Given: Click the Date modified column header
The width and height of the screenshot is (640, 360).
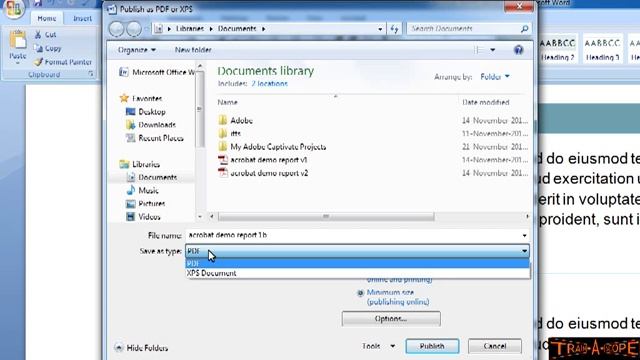Looking at the screenshot, I should coord(486,102).
